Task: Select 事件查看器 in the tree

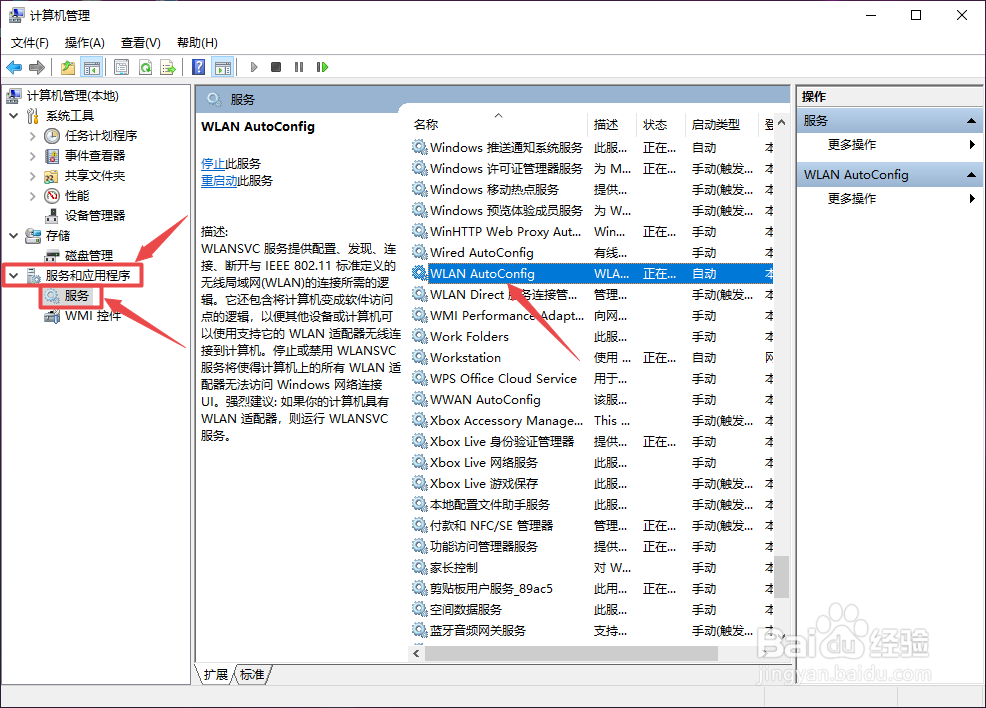Action: [95, 155]
